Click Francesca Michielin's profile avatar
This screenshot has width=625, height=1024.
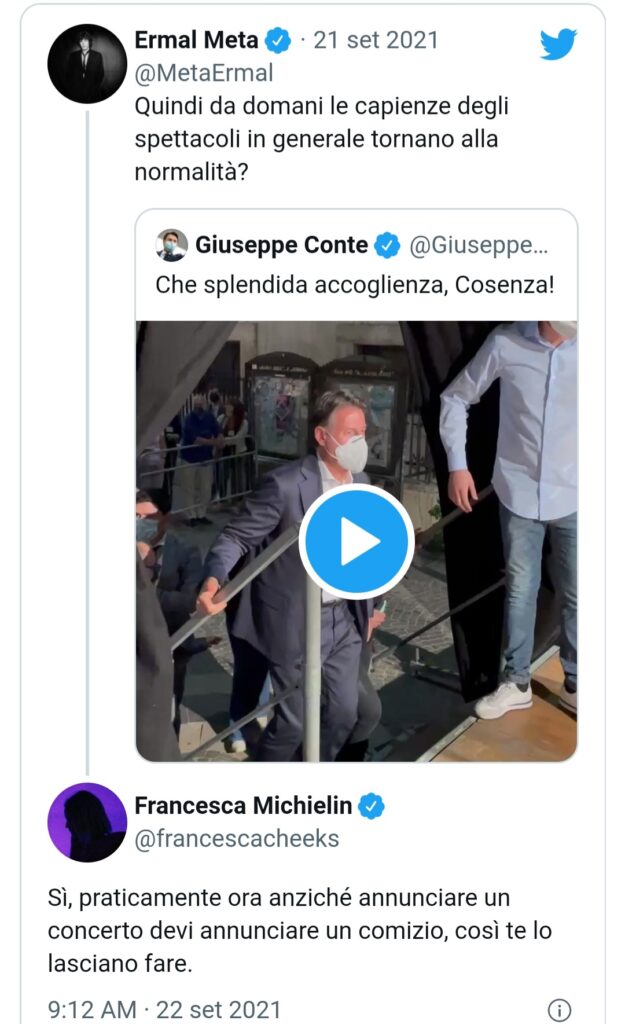[x=87, y=823]
